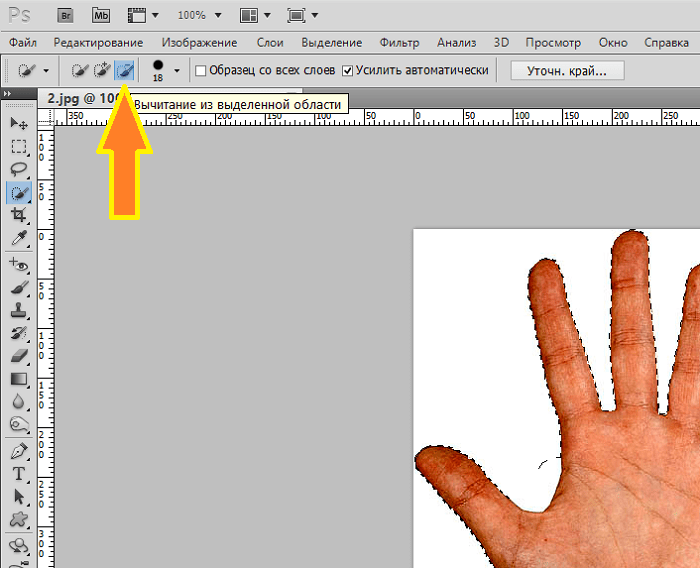Select the Clone Stamp tool
Viewport: 700px width, 568px height.
(x=19, y=310)
